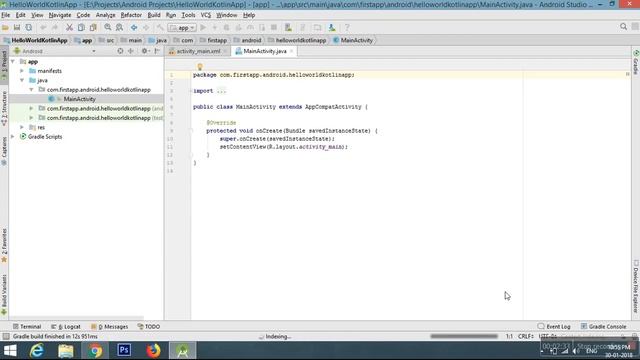The width and height of the screenshot is (640, 360).
Task: Click the Synchronize toolbar icon
Action: click(29, 27)
